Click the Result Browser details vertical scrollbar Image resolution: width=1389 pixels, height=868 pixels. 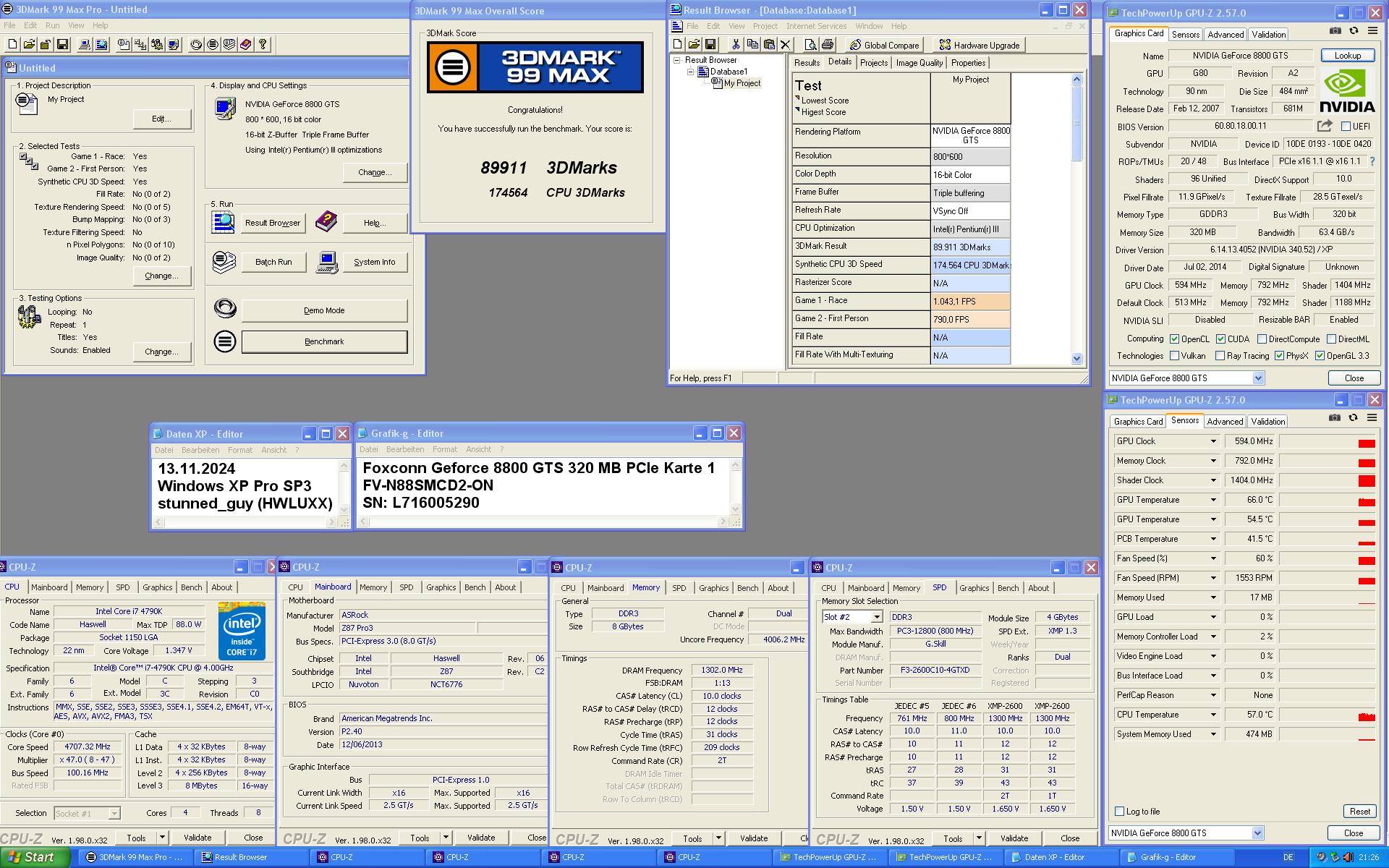pos(1076,218)
